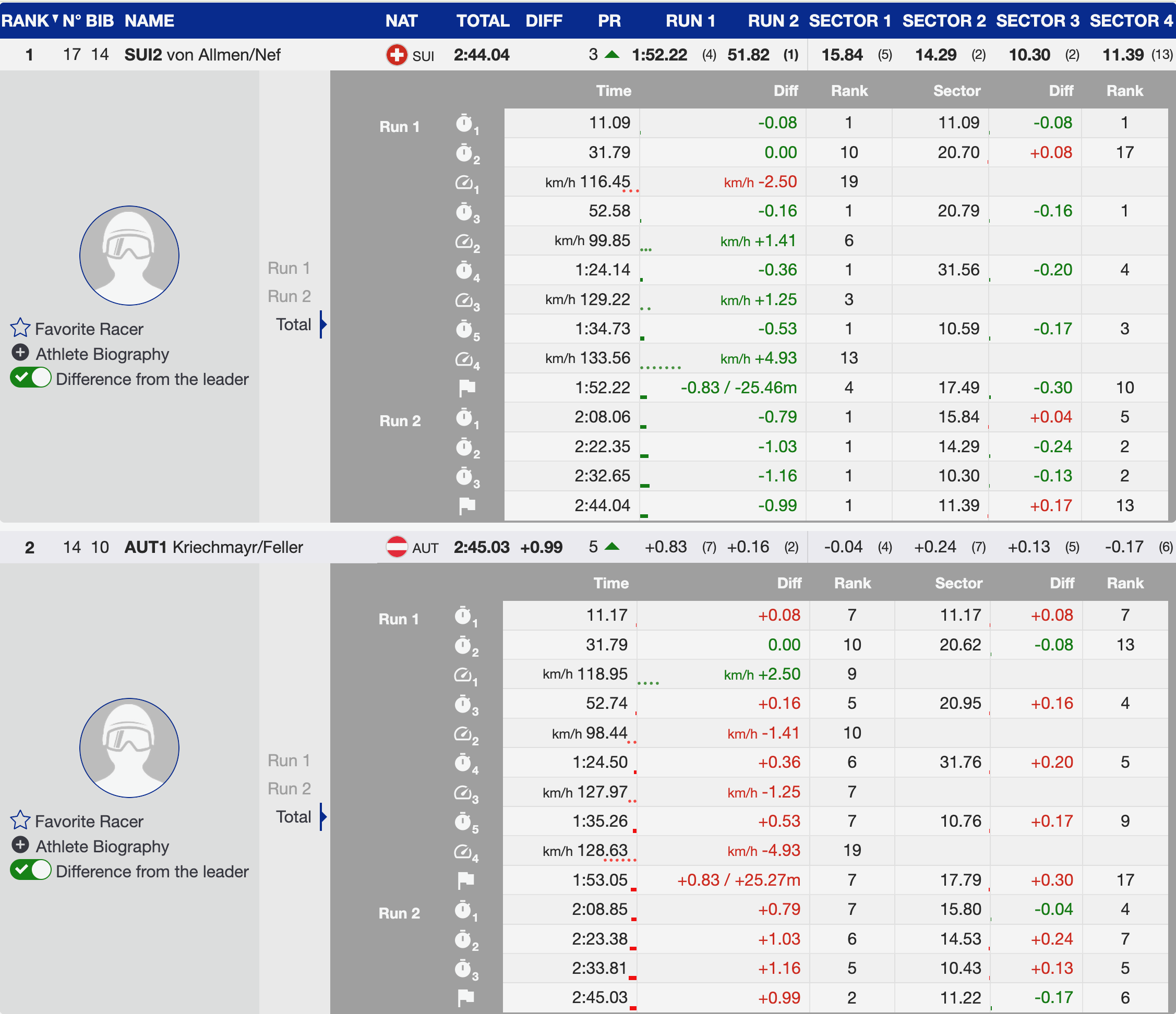Screen dimensions: 1176x1014
Task: Click the Austrian flag icon
Action: click(396, 547)
